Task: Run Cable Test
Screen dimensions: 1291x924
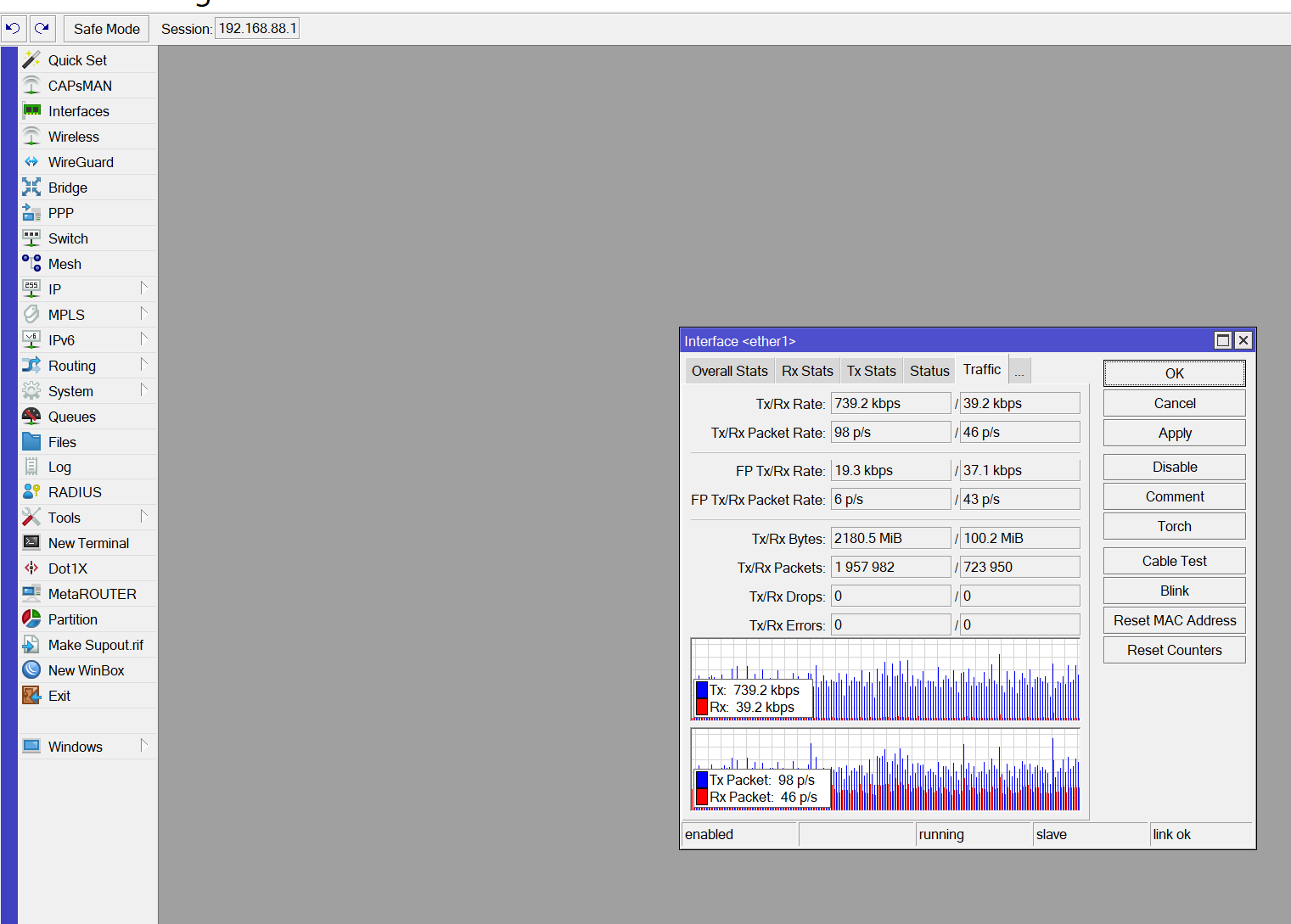Action: tap(1175, 561)
